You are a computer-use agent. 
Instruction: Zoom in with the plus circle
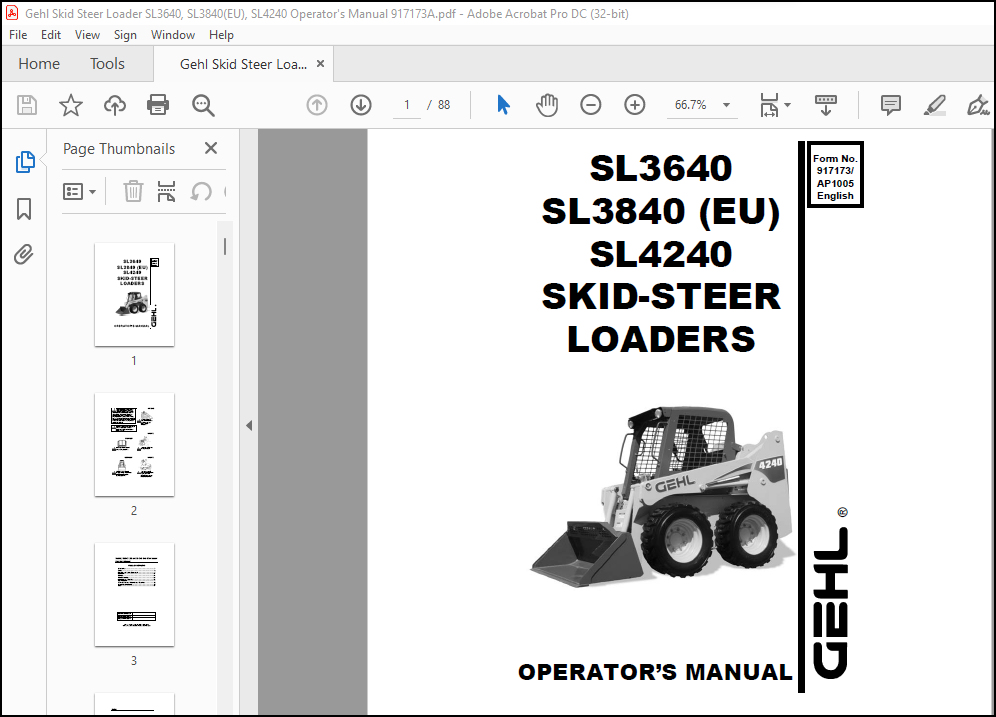pyautogui.click(x=635, y=105)
